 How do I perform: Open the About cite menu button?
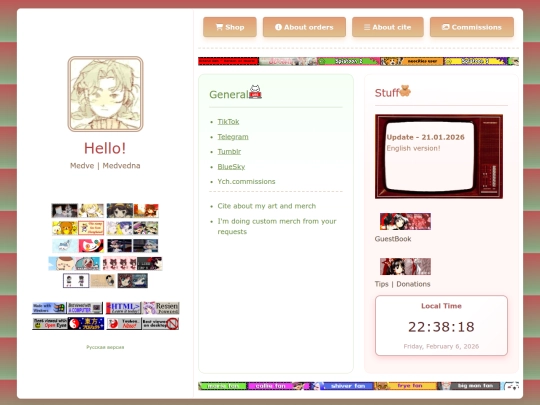tap(387, 27)
